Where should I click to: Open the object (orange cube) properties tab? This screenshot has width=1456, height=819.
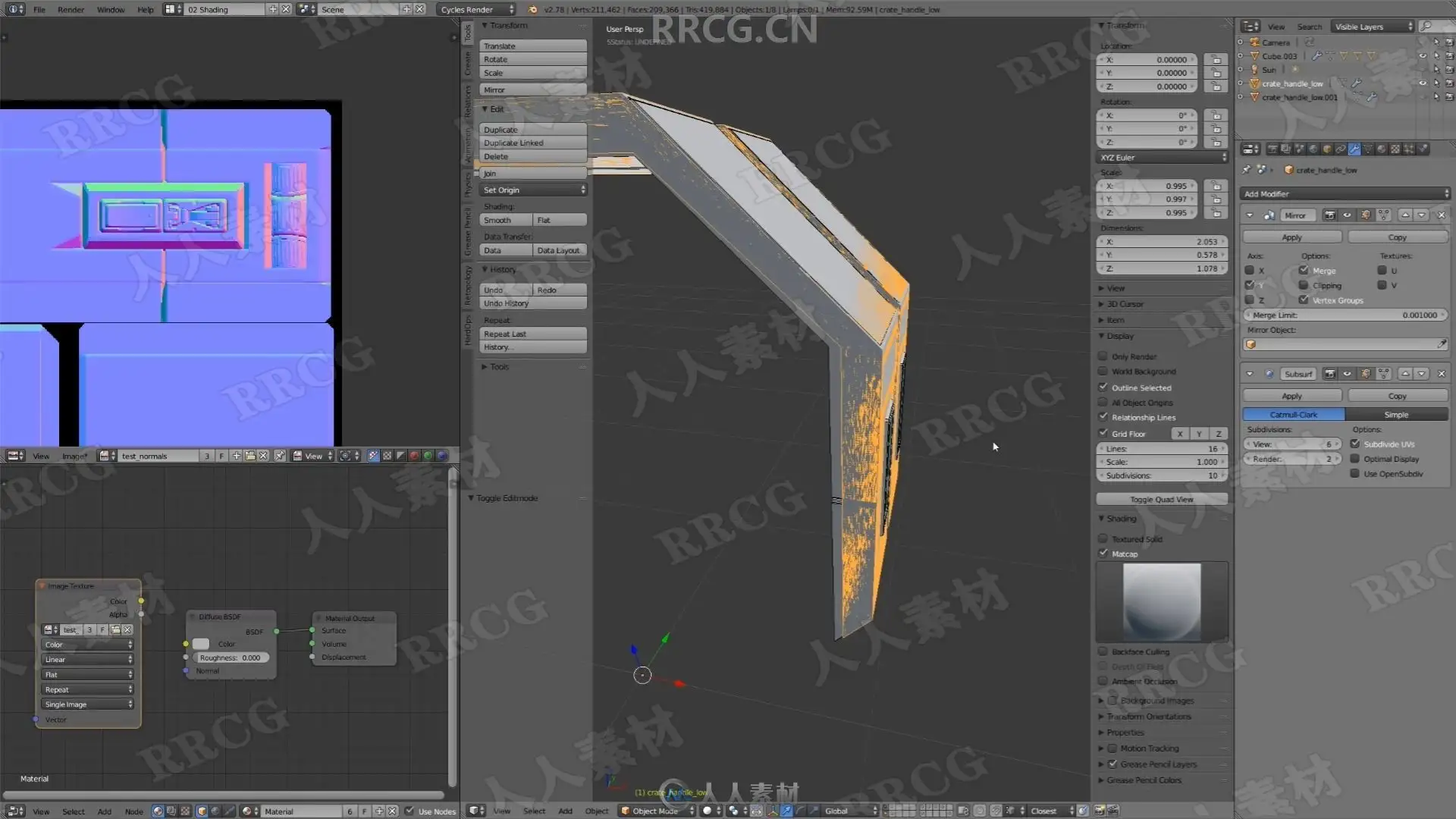click(1327, 149)
